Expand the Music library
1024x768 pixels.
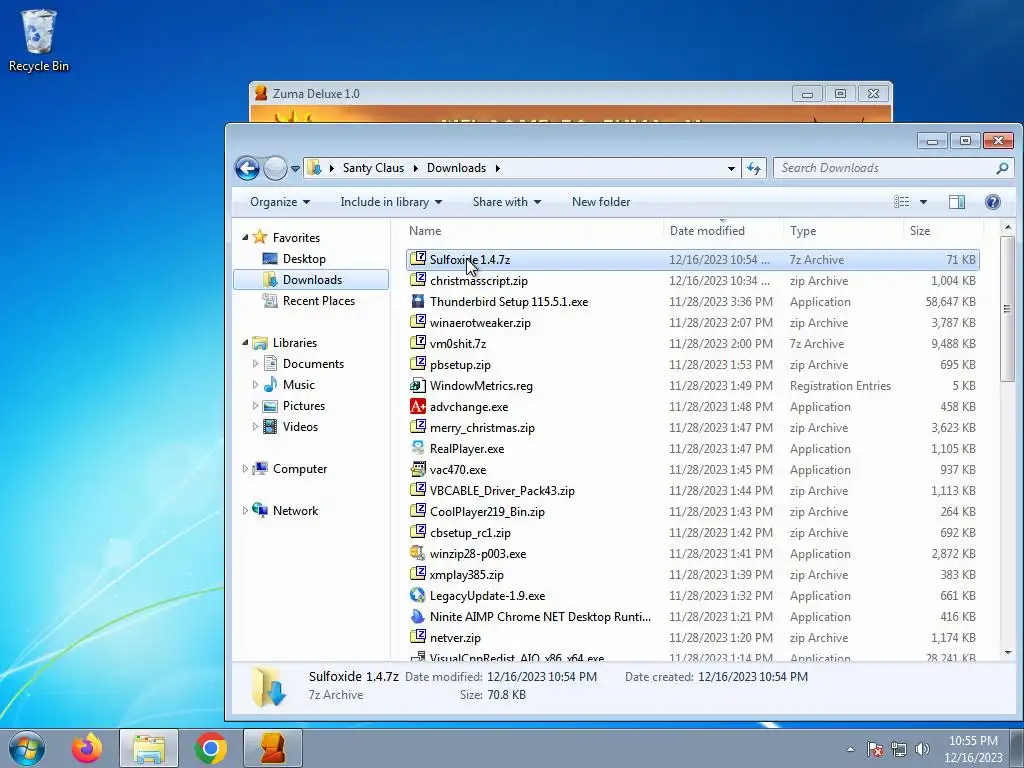[x=255, y=385]
